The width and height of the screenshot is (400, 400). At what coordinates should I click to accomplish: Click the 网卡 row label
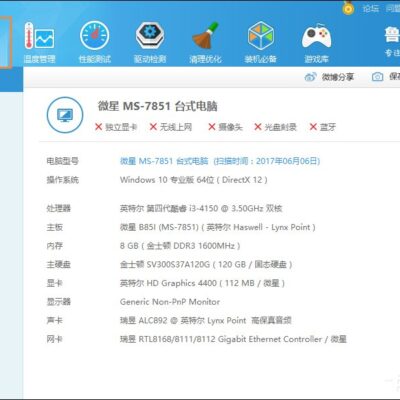pos(54,339)
